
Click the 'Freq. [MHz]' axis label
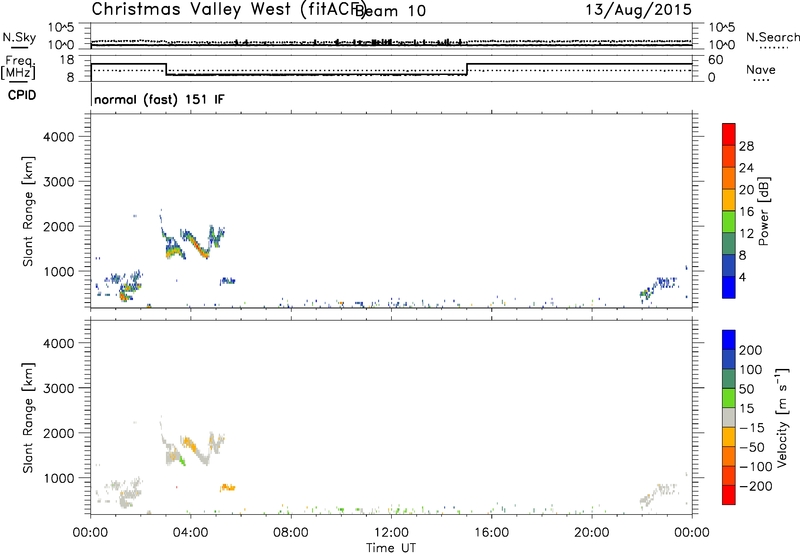point(18,67)
